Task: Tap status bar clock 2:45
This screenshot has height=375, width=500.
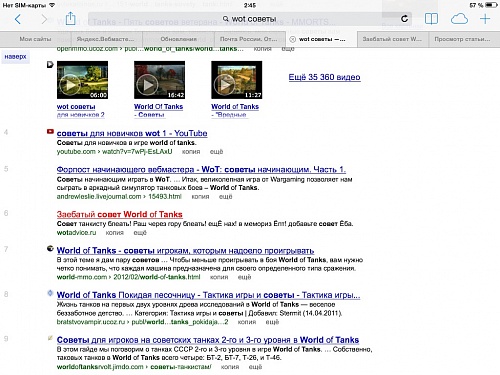Action: tap(250, 5)
